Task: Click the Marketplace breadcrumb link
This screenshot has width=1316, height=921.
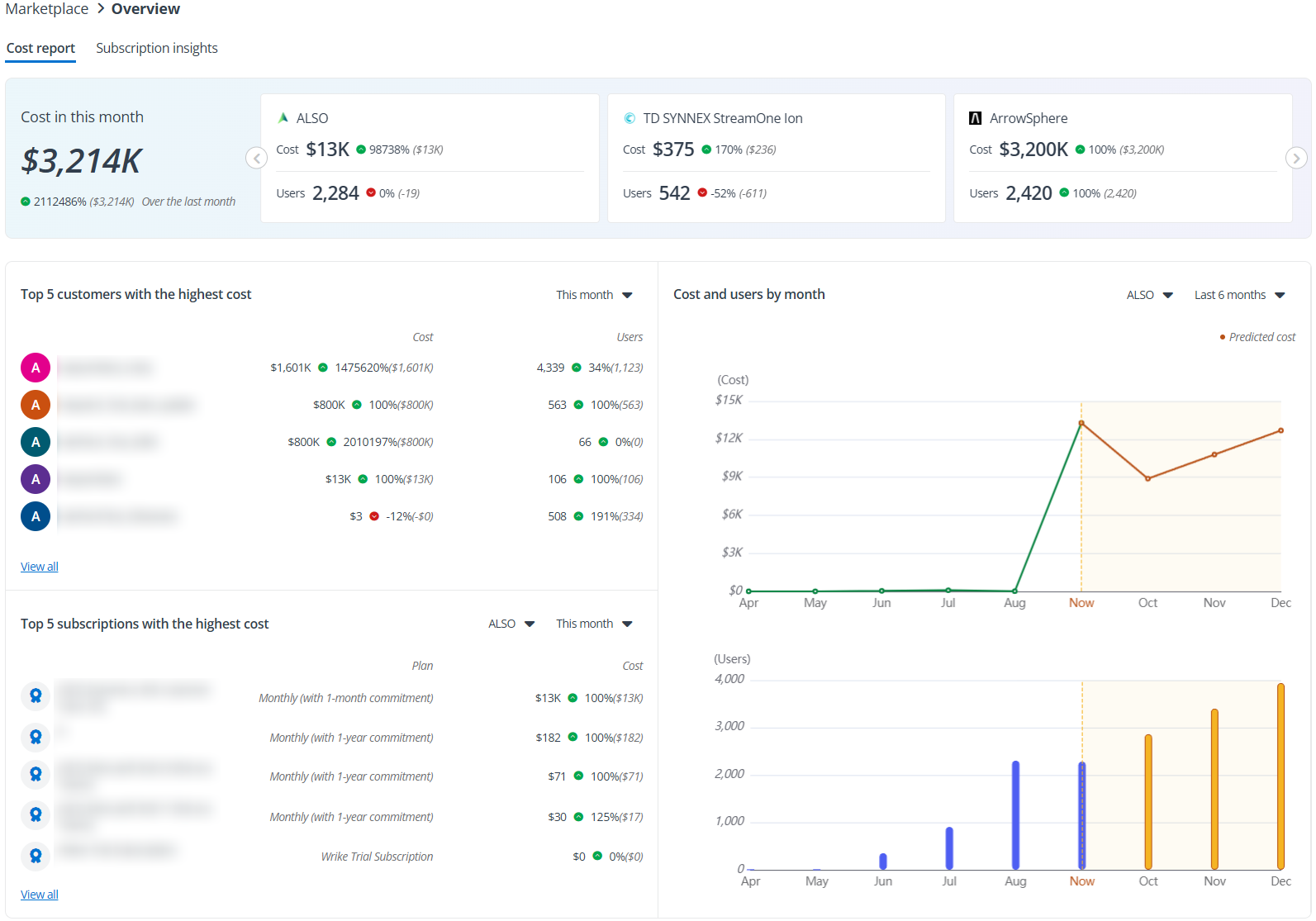Action: tap(47, 9)
